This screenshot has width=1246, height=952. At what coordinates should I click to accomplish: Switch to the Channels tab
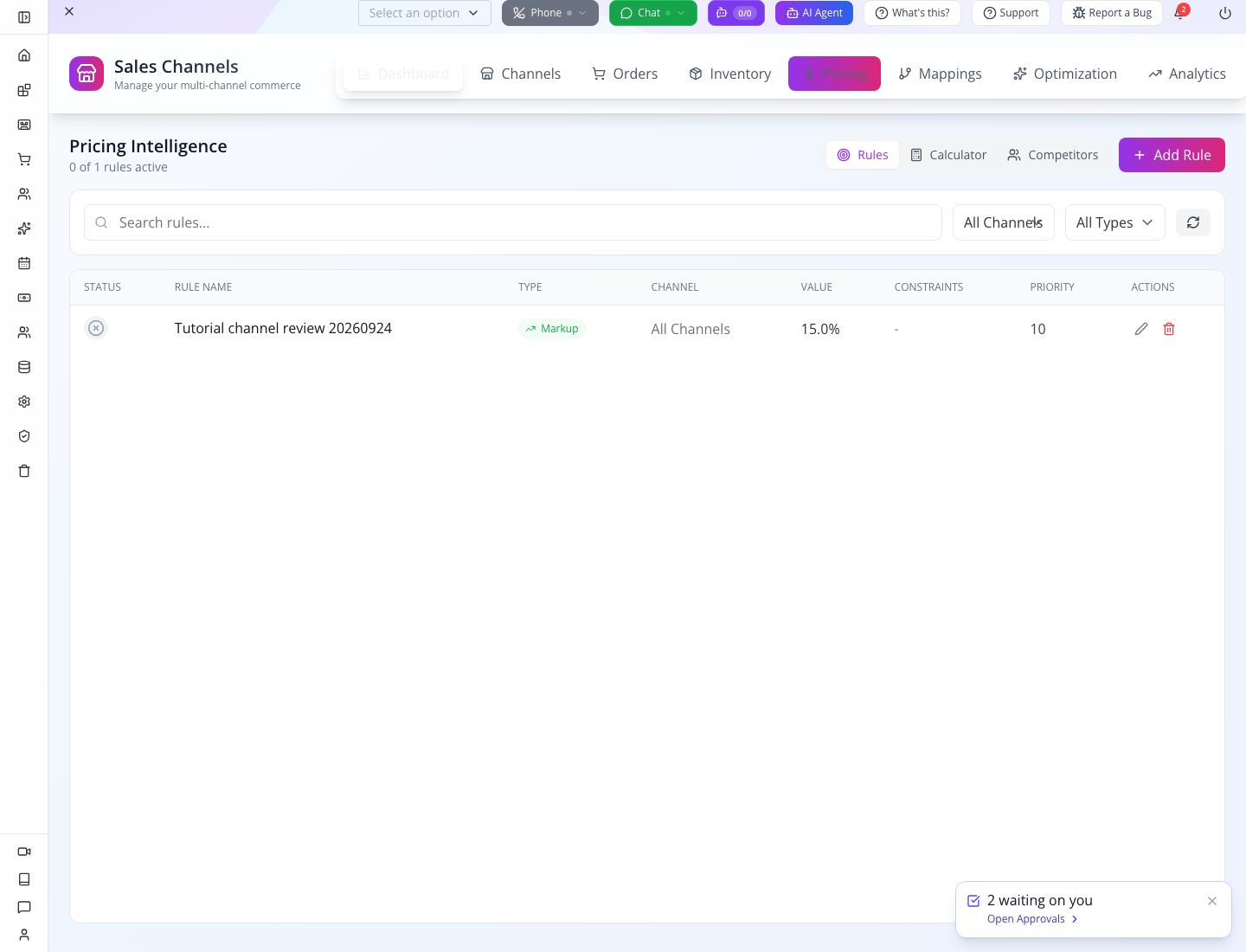point(521,74)
